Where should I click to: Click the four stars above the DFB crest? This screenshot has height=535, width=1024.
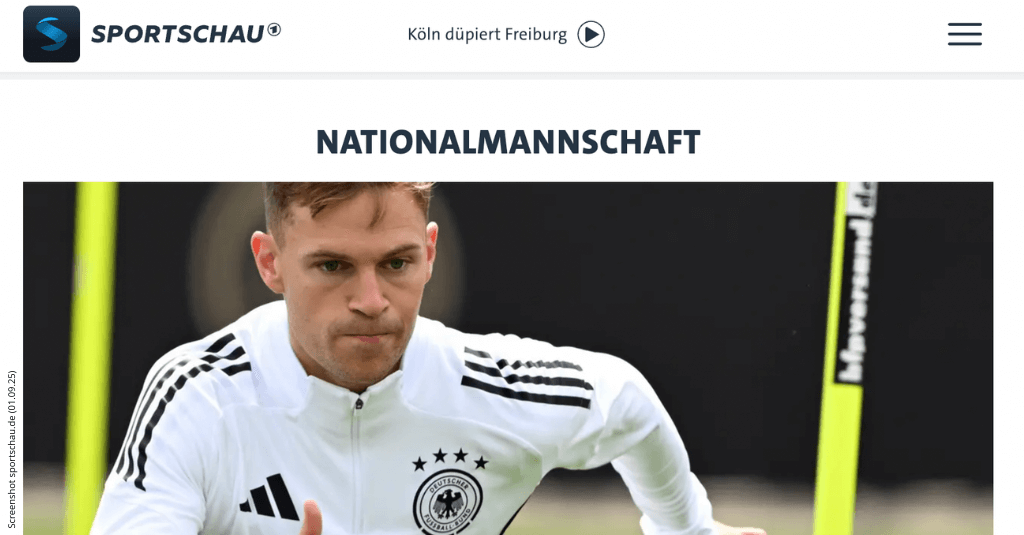[x=450, y=459]
